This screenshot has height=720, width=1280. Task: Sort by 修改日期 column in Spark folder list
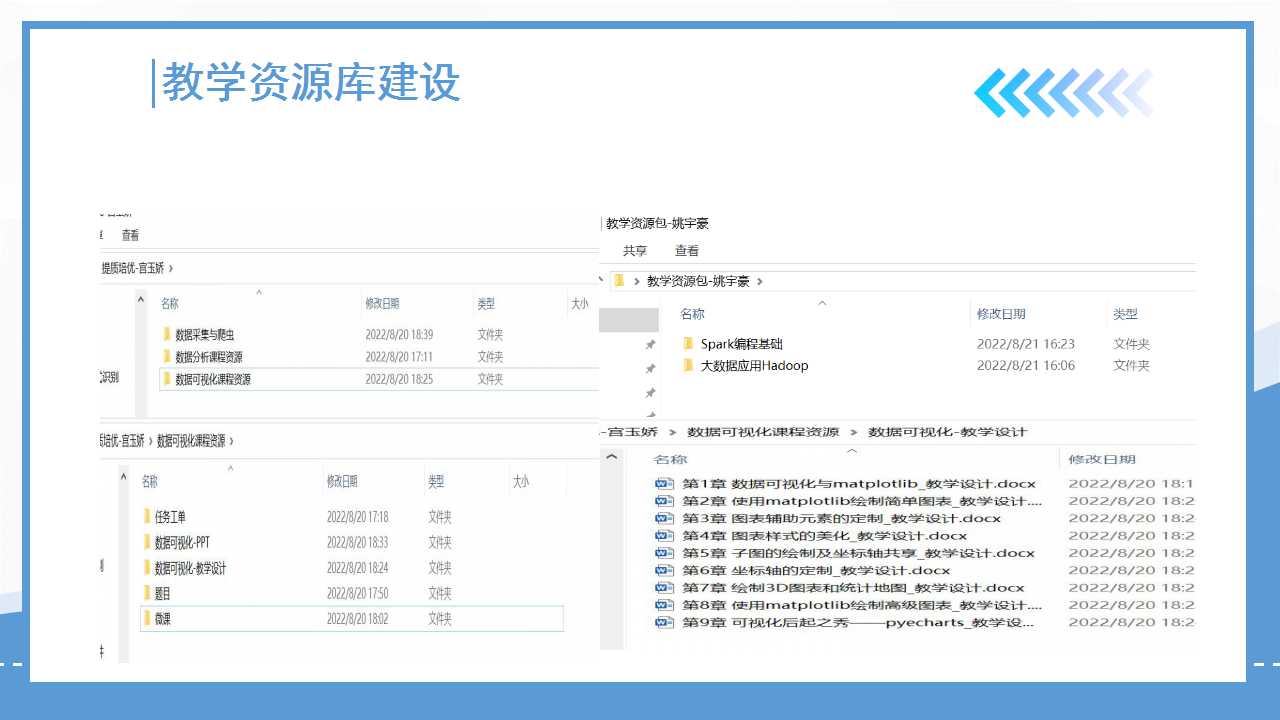[1000, 314]
